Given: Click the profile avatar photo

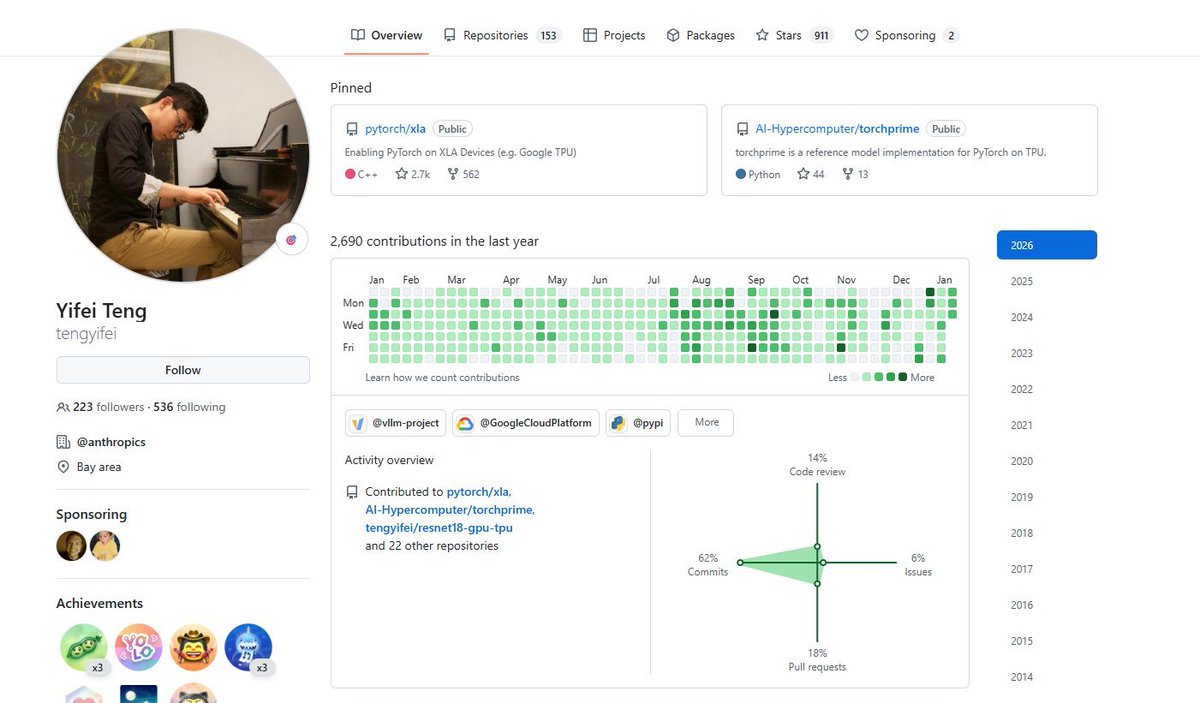Looking at the screenshot, I should coord(183,155).
